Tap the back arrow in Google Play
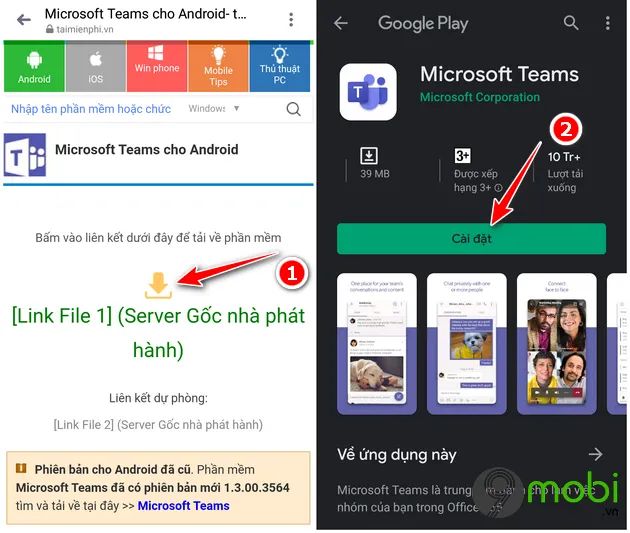This screenshot has width=630, height=533. pos(341,23)
